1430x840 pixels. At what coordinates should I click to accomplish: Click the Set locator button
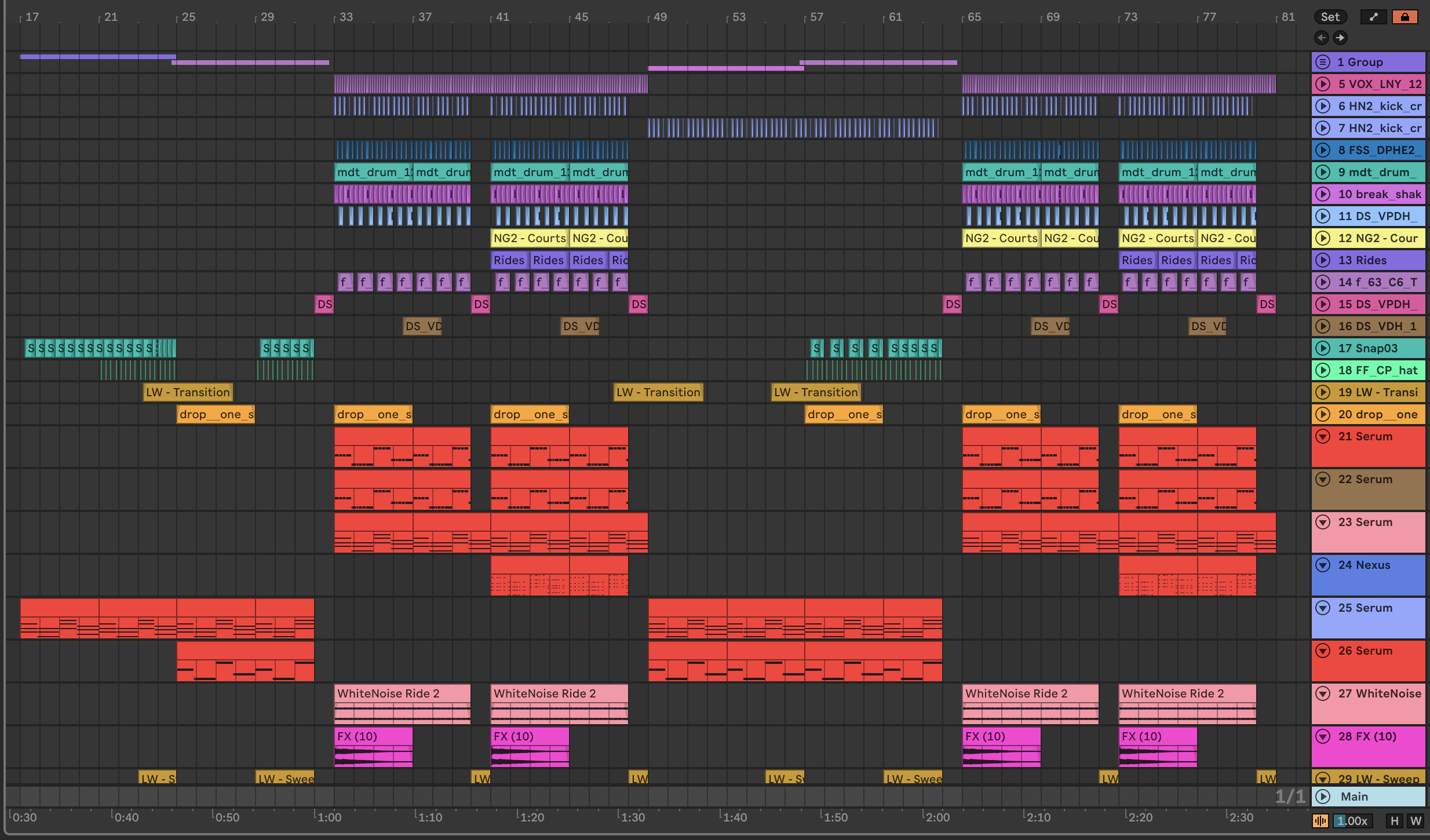tap(1330, 17)
